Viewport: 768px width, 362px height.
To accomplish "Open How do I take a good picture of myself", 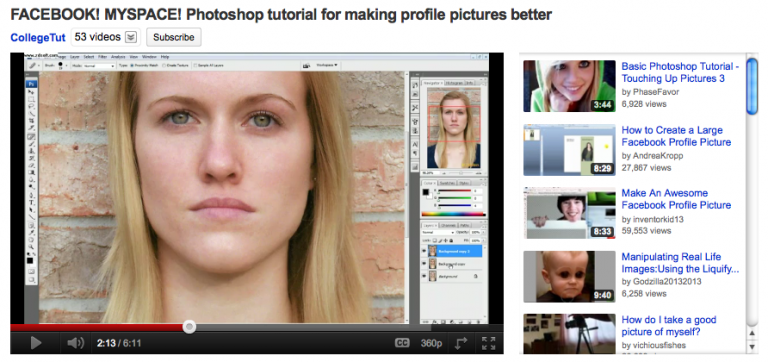I will tap(669, 326).
